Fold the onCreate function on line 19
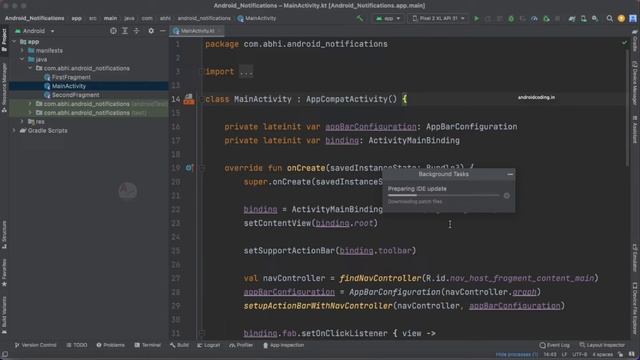Viewport: 640px width, 360px height. (202, 168)
